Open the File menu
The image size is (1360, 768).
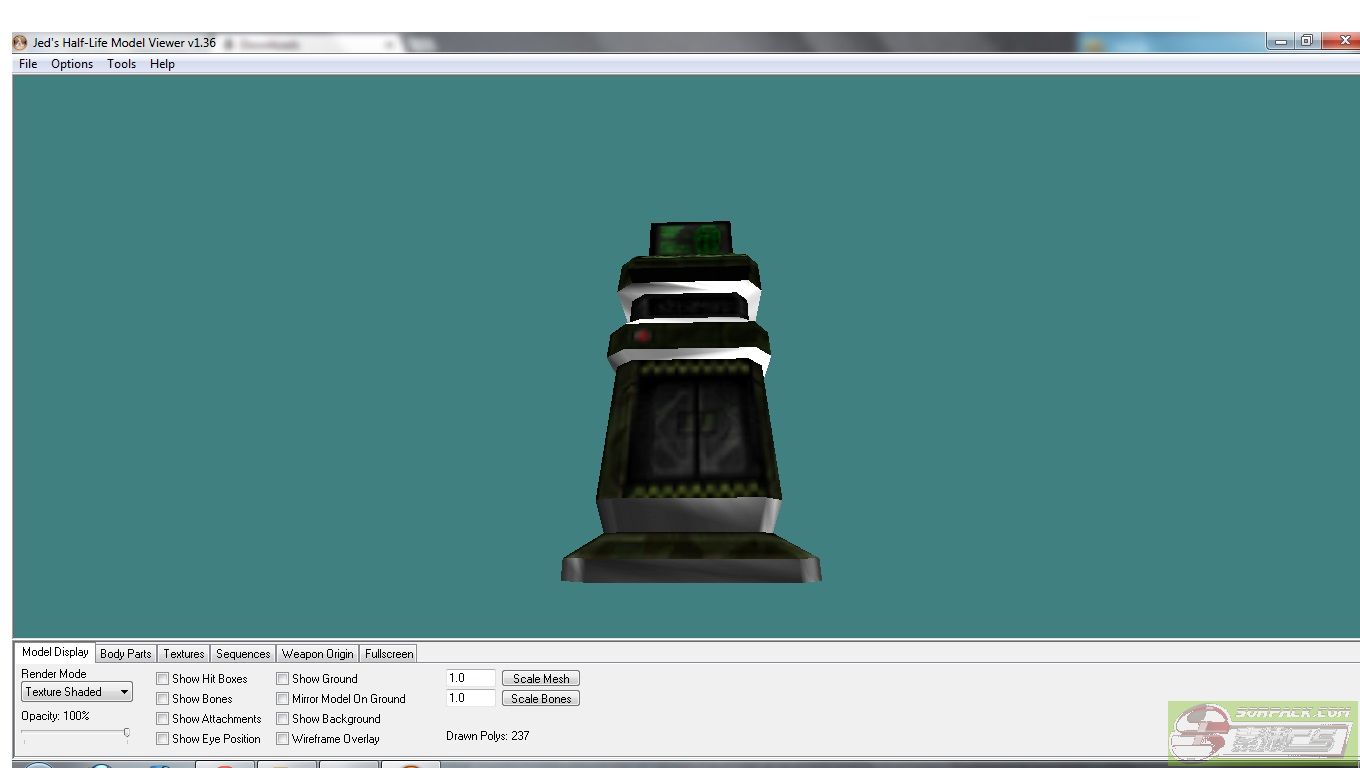coord(28,64)
